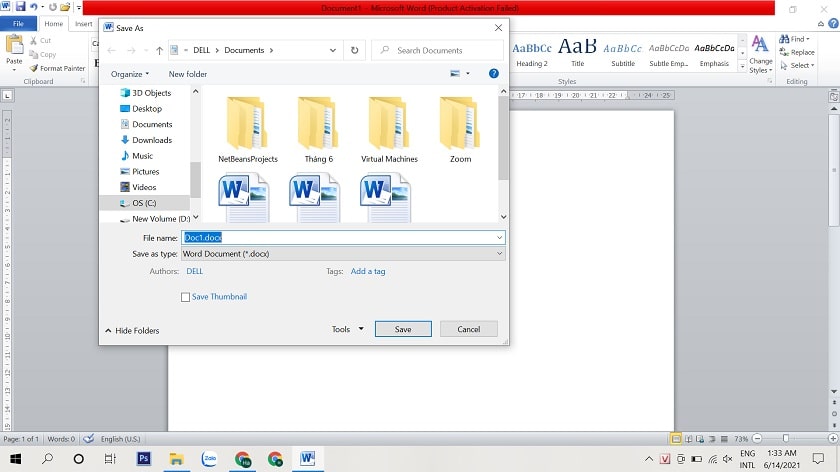Enable the Save Thumbnail checkbox
The width and height of the screenshot is (840, 472).
[x=186, y=297]
